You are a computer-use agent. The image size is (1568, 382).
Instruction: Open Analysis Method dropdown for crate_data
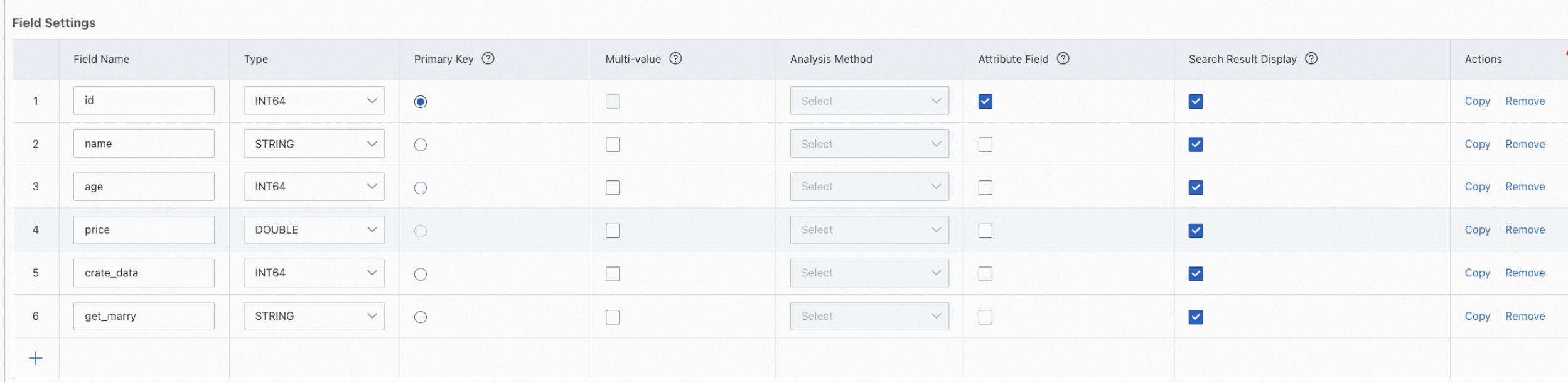click(x=869, y=273)
